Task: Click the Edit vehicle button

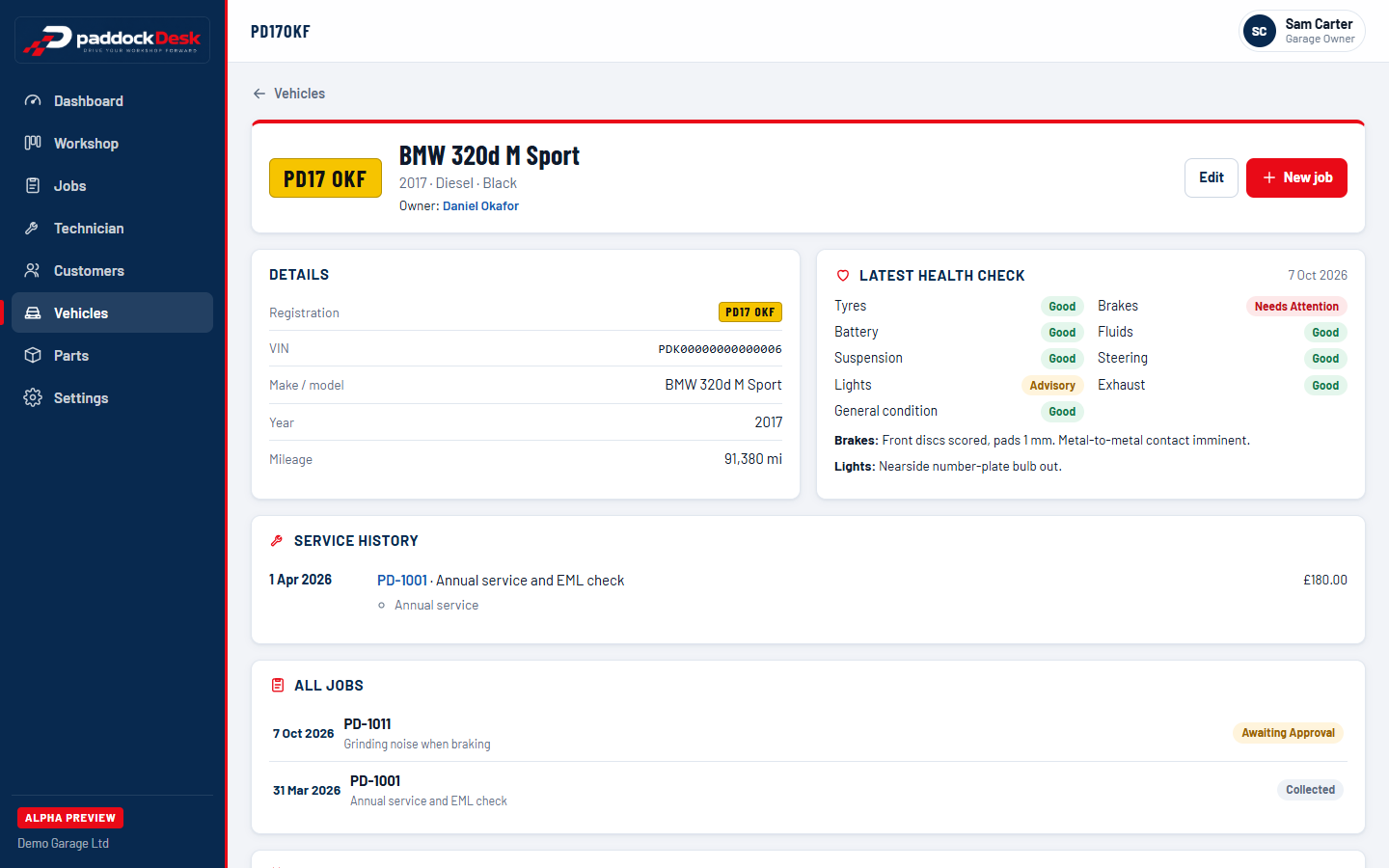Action: coord(1212,177)
